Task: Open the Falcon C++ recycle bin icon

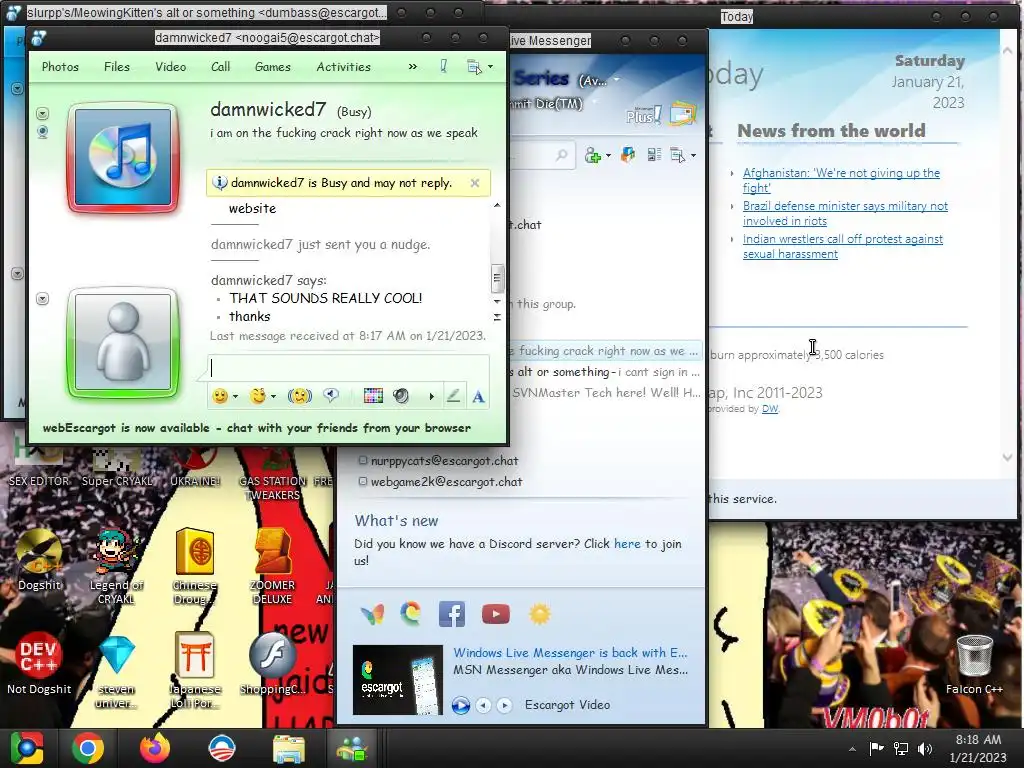Action: 974,665
